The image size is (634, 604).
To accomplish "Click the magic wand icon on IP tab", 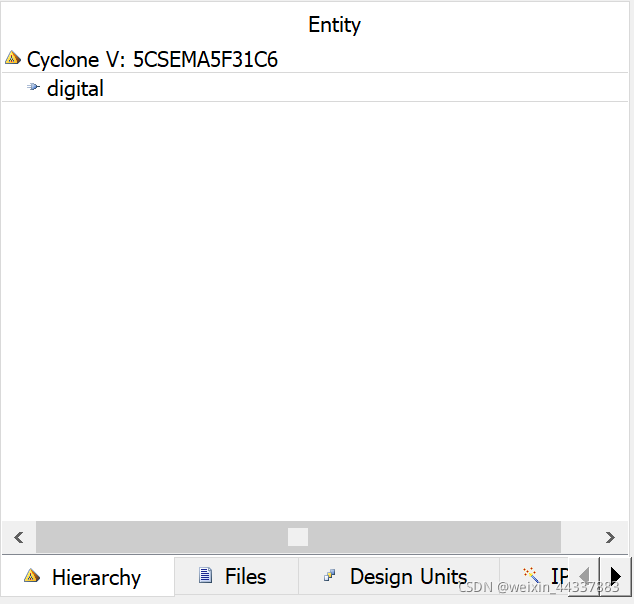I will coord(531,575).
